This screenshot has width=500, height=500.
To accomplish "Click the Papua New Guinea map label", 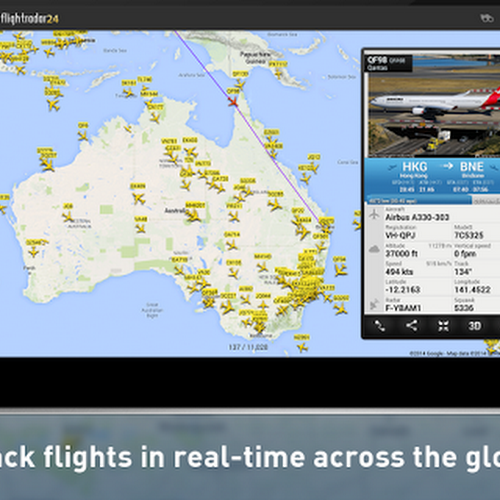I will (255, 58).
